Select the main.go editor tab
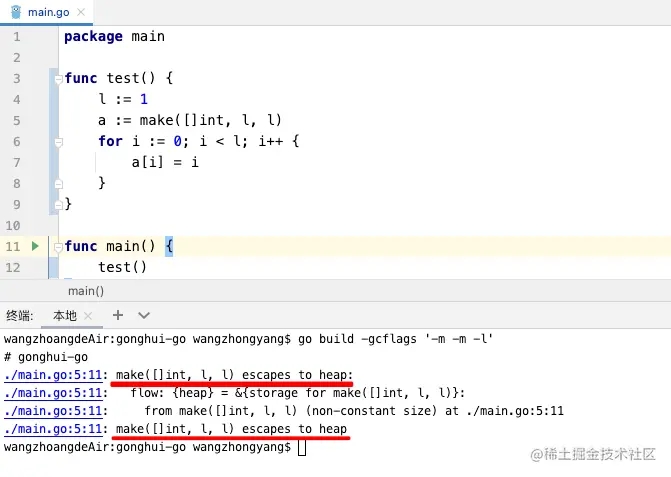This screenshot has width=671, height=477. click(x=46, y=12)
